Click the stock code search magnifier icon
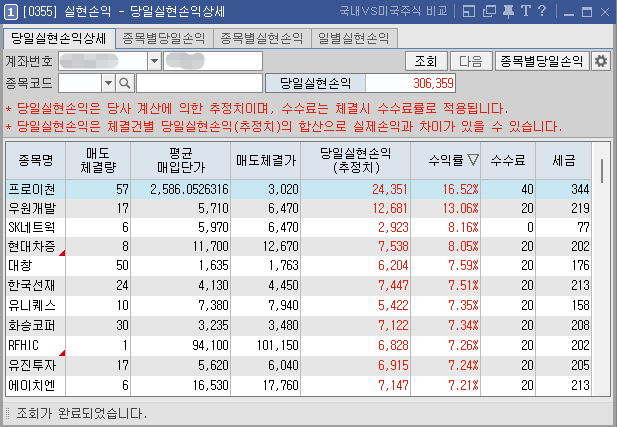Viewport: 617px width, 427px height. 125,83
